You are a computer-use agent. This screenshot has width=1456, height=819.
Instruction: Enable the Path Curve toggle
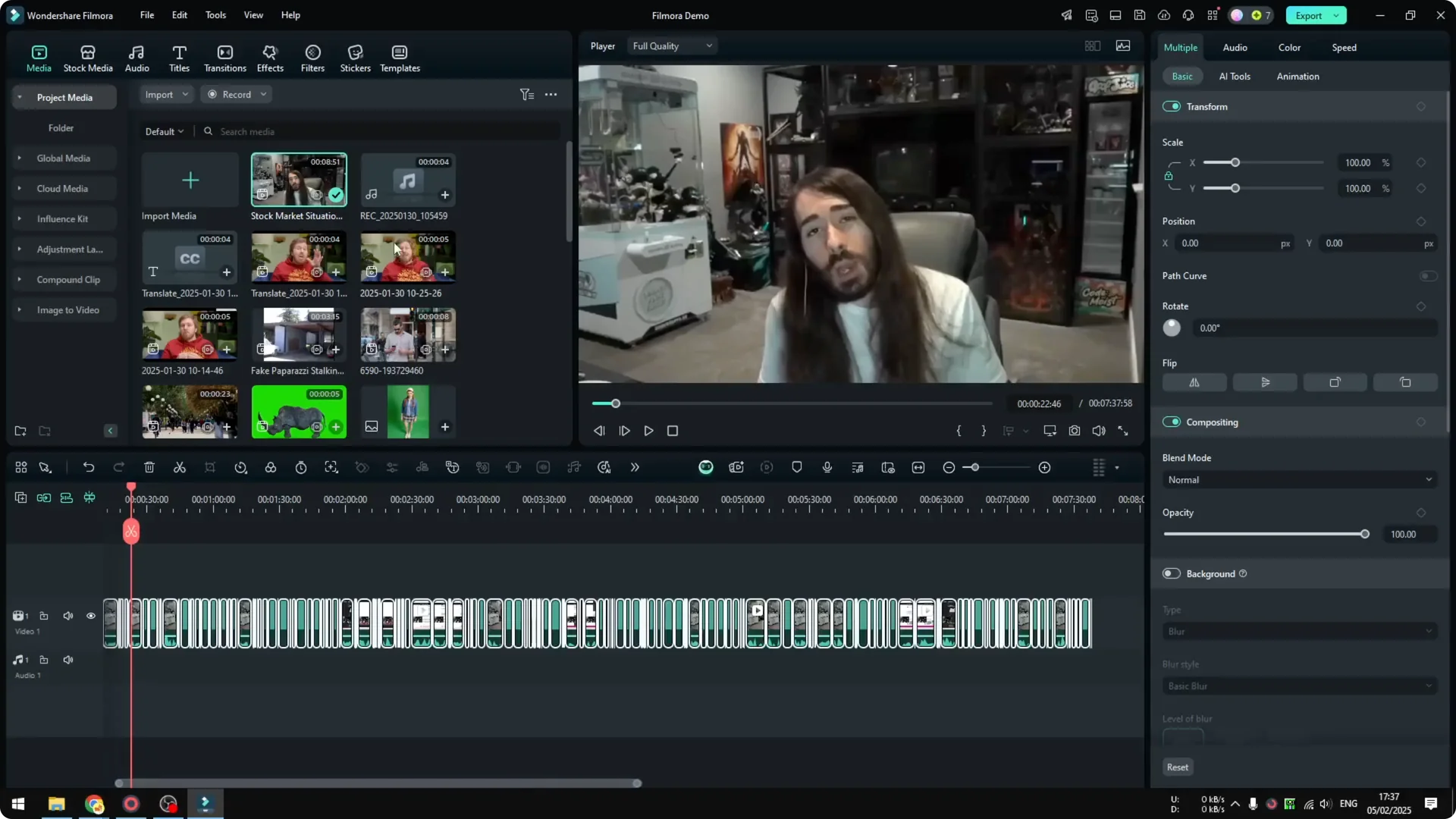point(1428,276)
